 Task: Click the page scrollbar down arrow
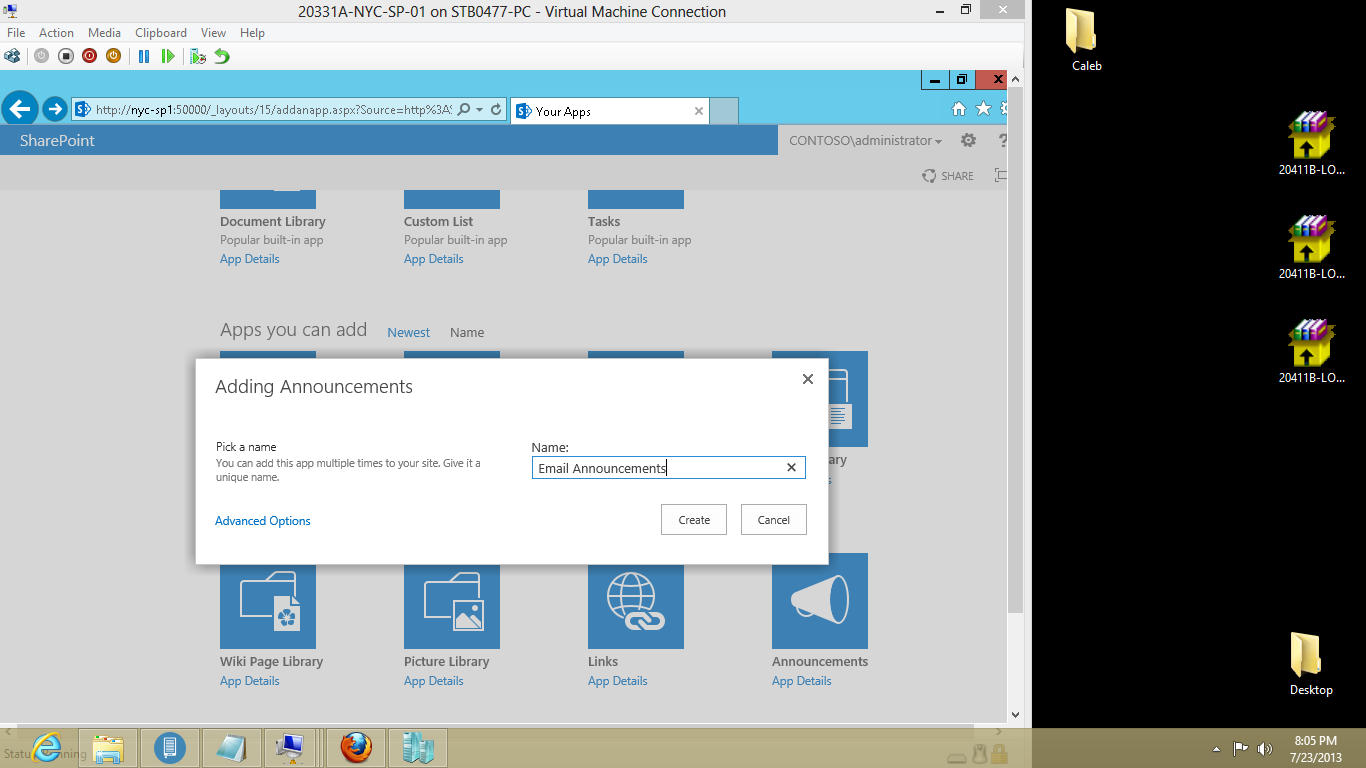(x=1016, y=715)
